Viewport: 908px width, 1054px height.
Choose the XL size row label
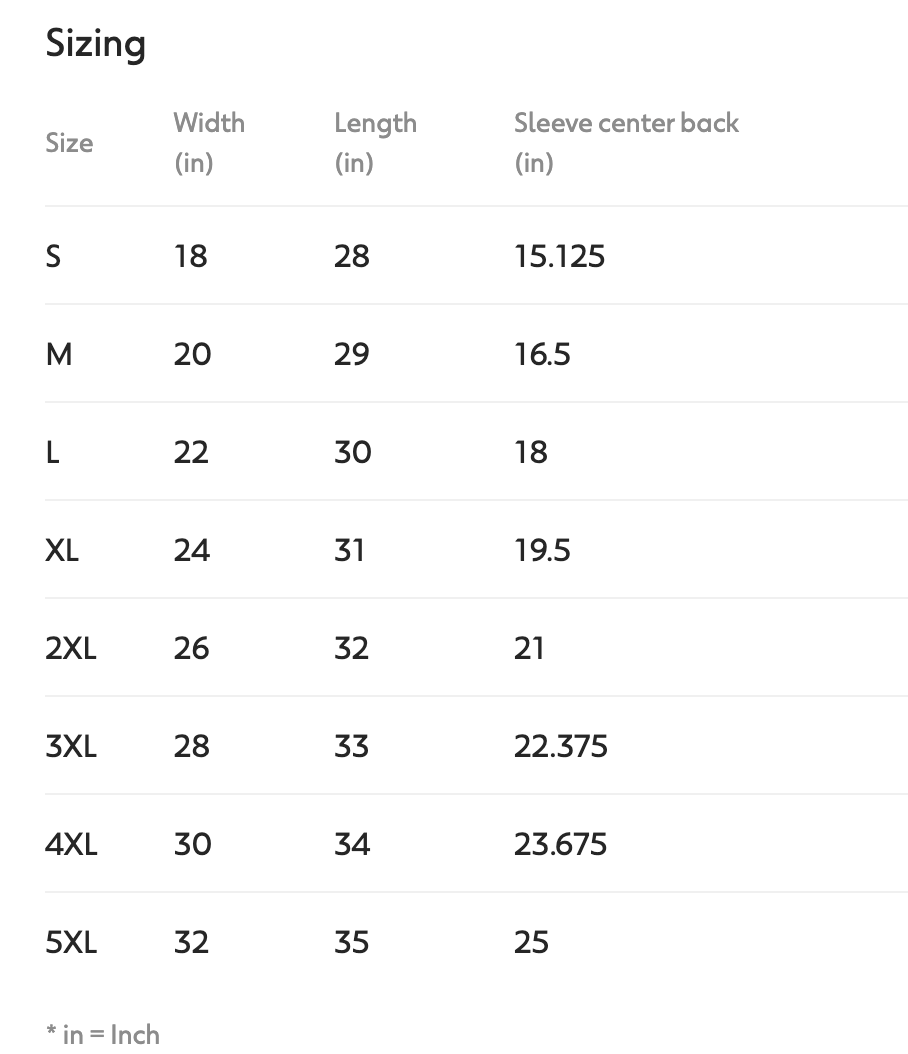click(62, 551)
